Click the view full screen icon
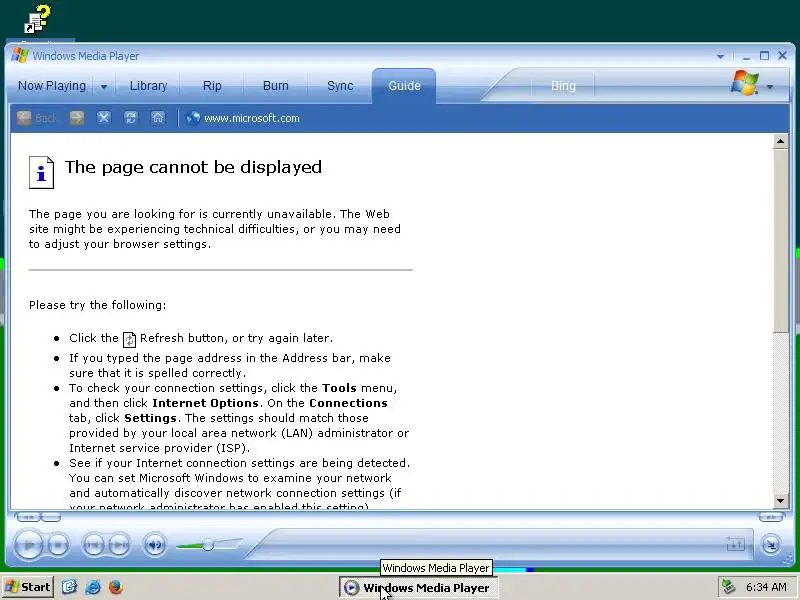The image size is (800, 600). (735, 545)
